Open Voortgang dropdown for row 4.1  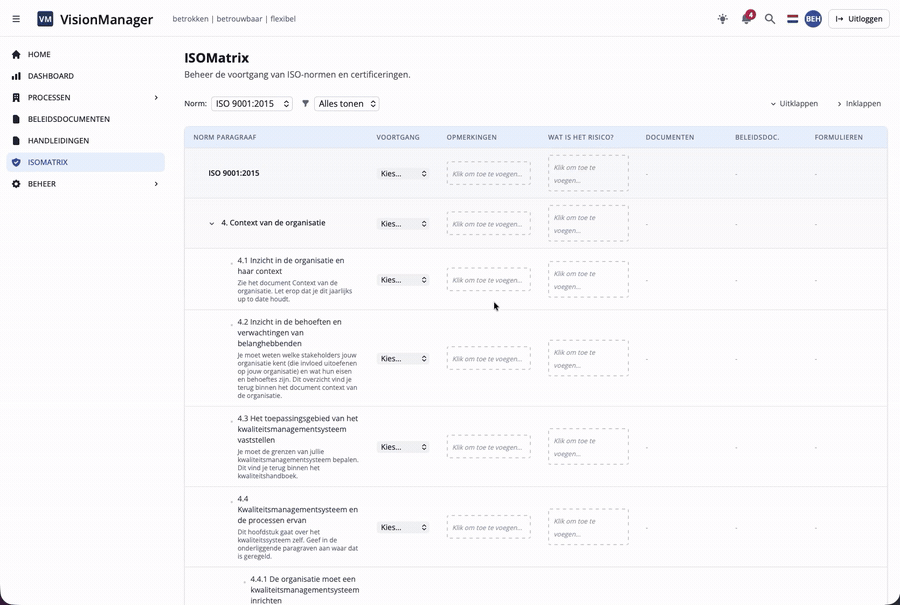tap(403, 280)
